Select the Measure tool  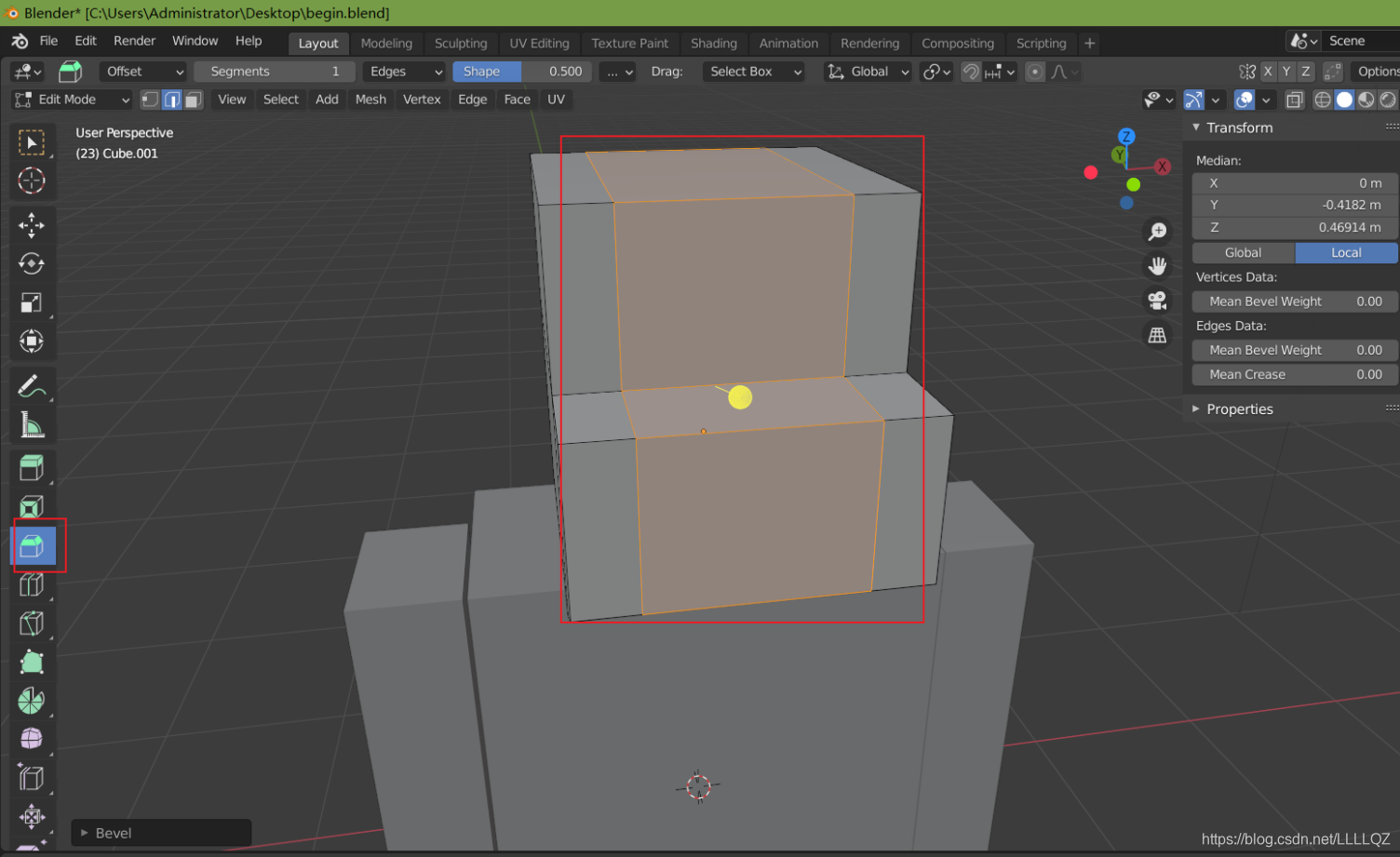point(32,425)
